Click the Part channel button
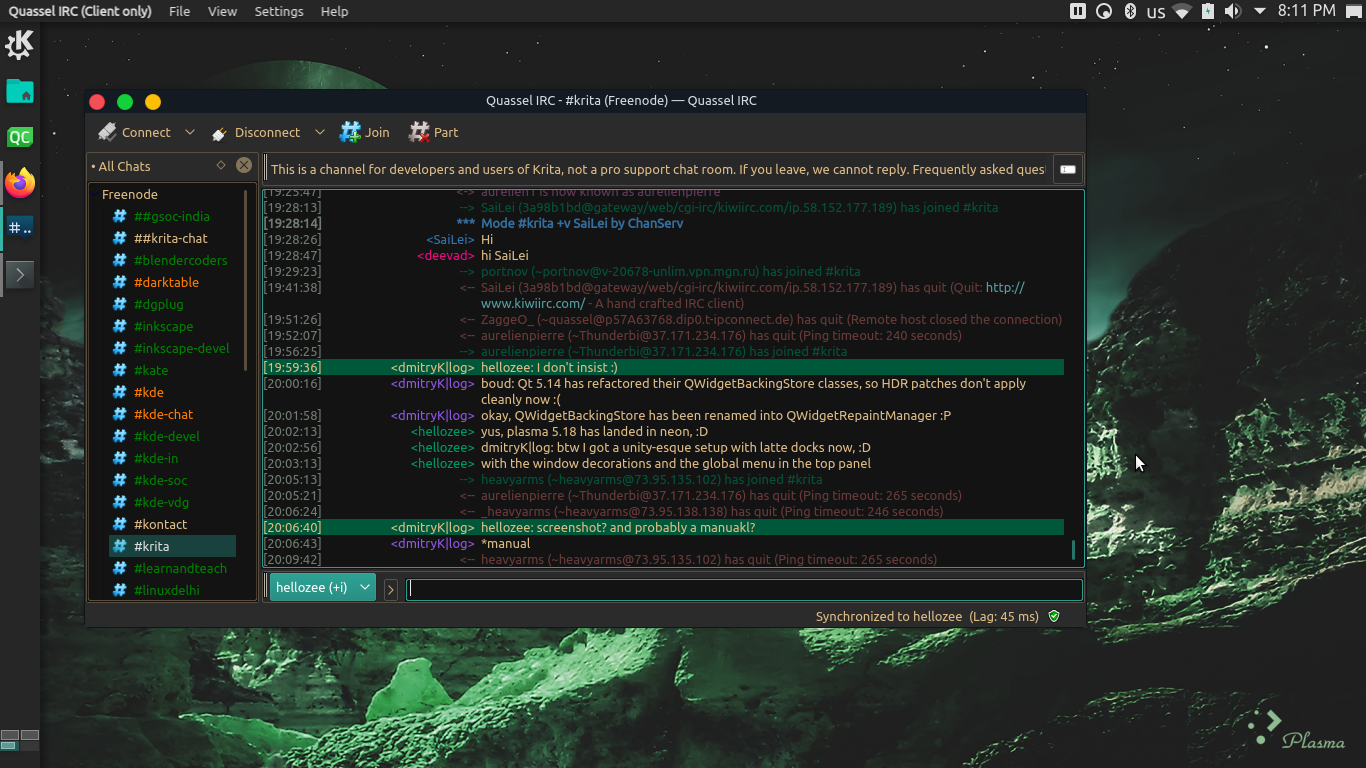Viewport: 1366px width, 768px height. (x=433, y=132)
